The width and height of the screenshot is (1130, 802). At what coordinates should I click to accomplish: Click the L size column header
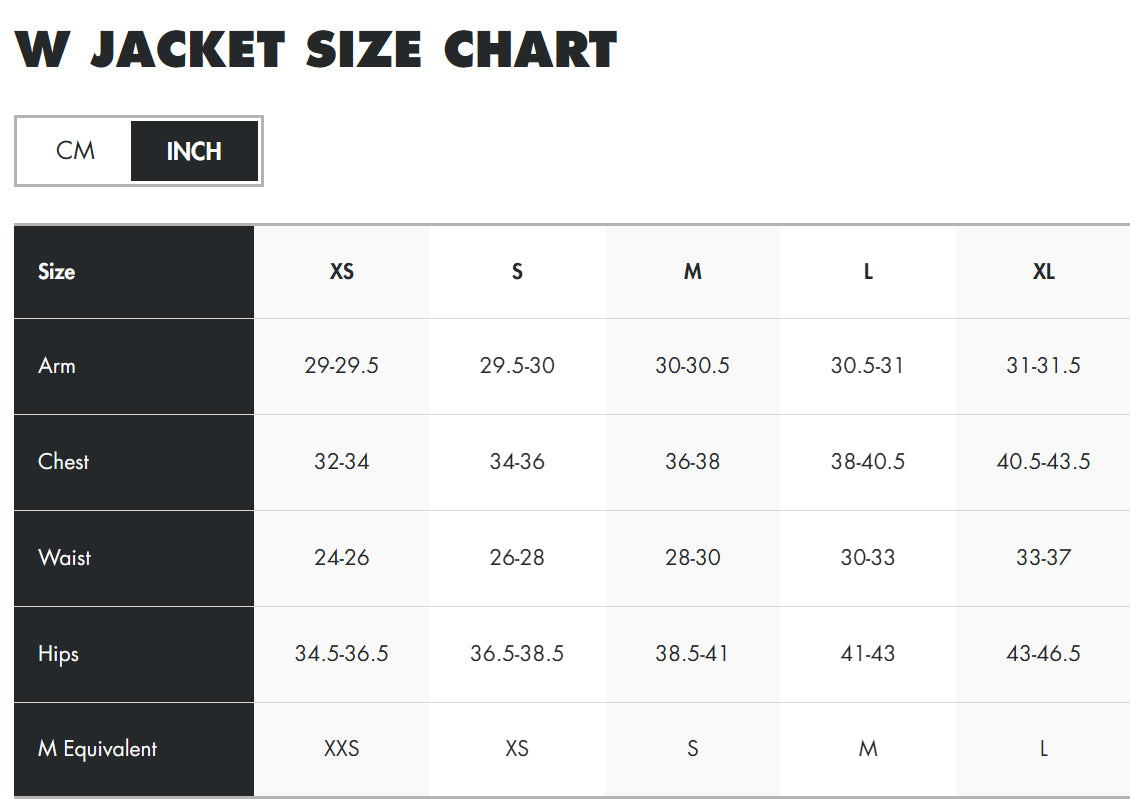coord(868,272)
